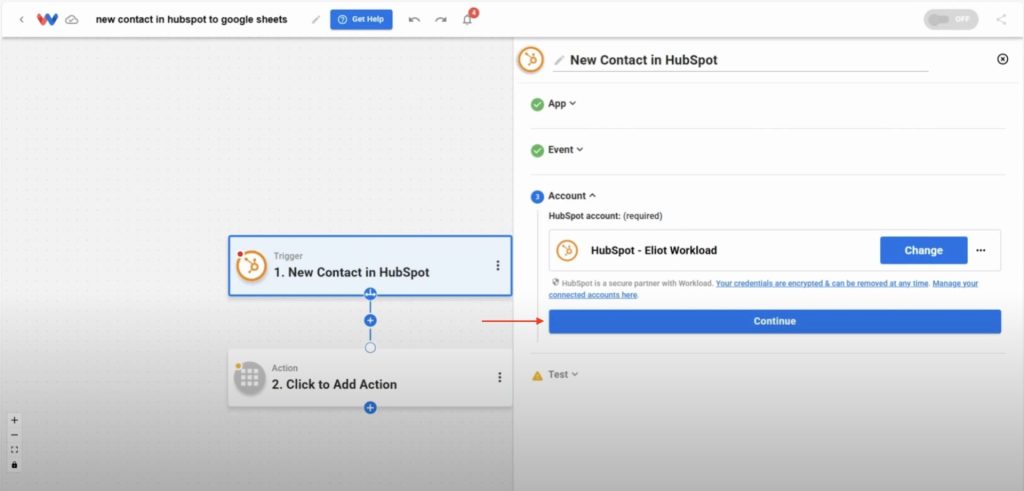Open account three-dots options menu
Screen dimensions: 1024x491
(980, 250)
